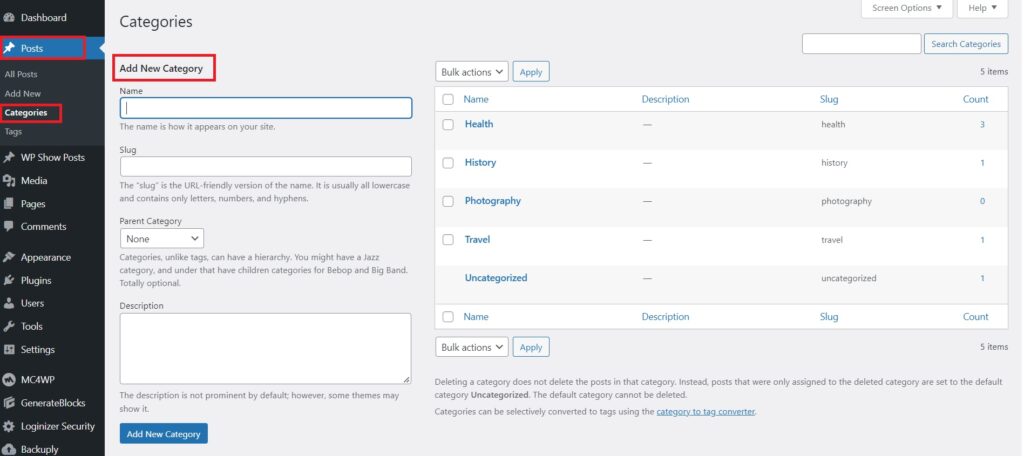The height and width of the screenshot is (456, 1024).
Task: Check the Health category checkbox
Action: pyautogui.click(x=448, y=124)
